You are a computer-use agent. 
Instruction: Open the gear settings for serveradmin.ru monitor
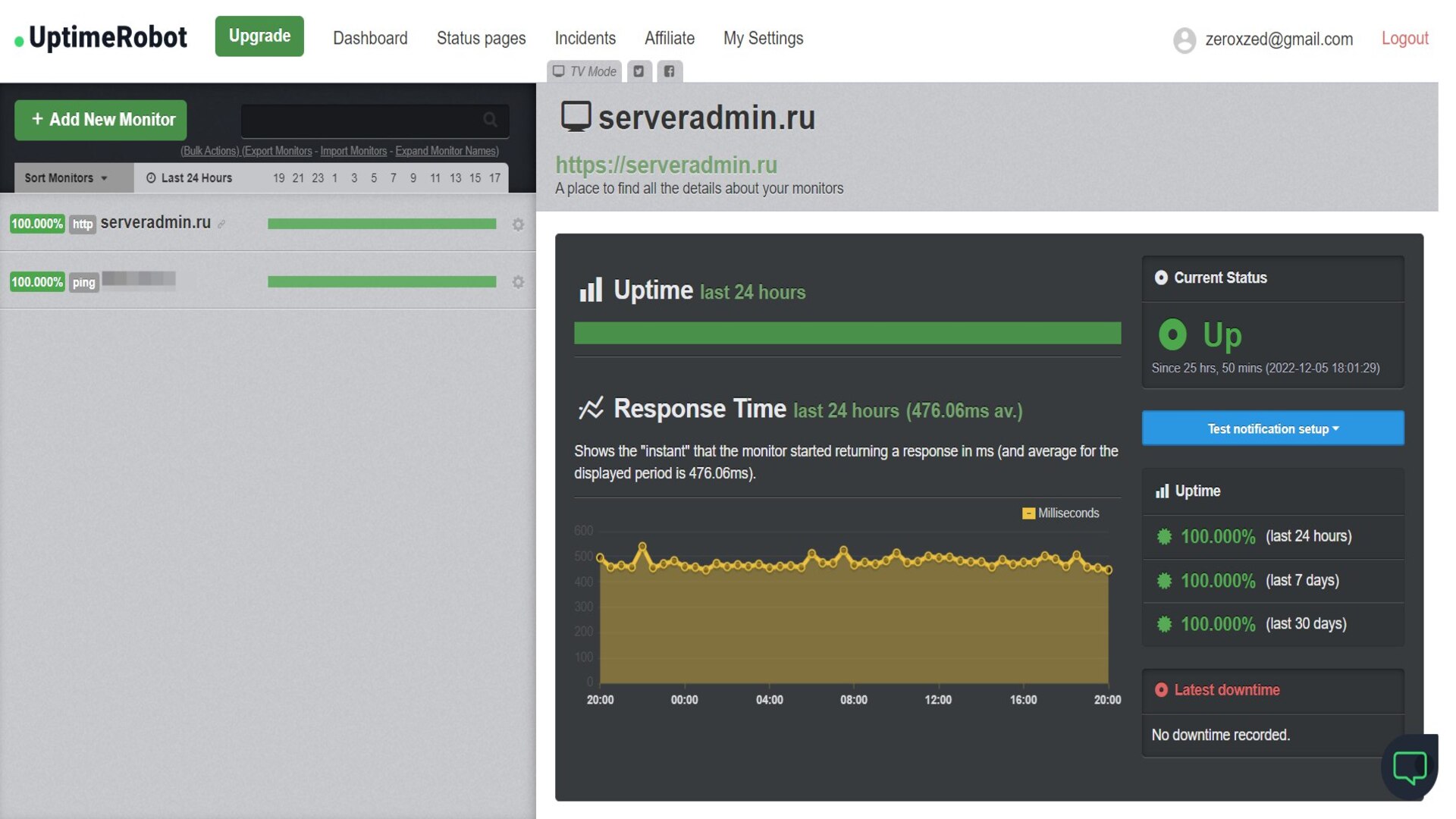(x=518, y=224)
